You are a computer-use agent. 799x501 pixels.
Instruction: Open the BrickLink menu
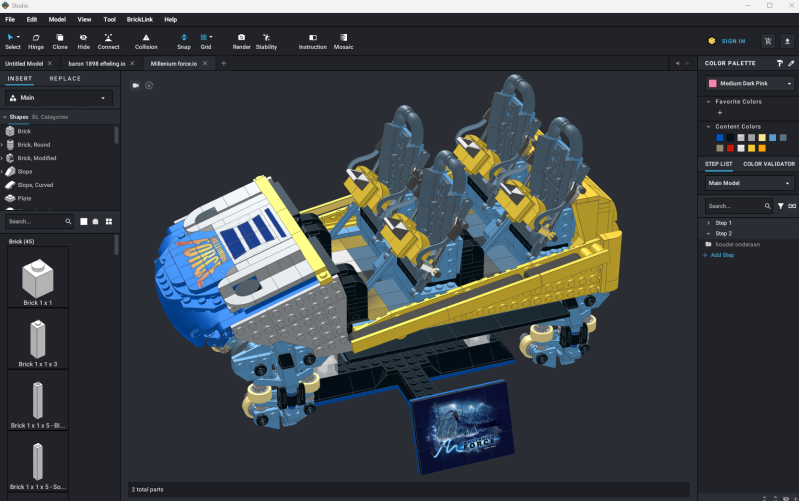point(140,19)
